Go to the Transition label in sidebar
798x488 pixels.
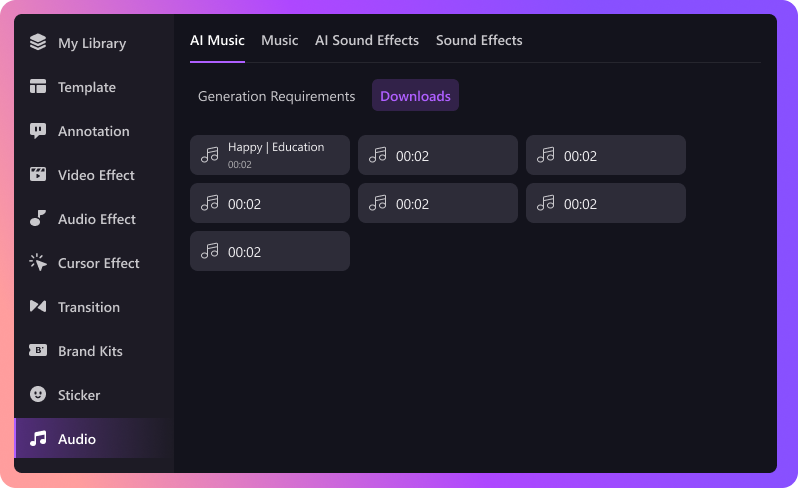pos(89,307)
